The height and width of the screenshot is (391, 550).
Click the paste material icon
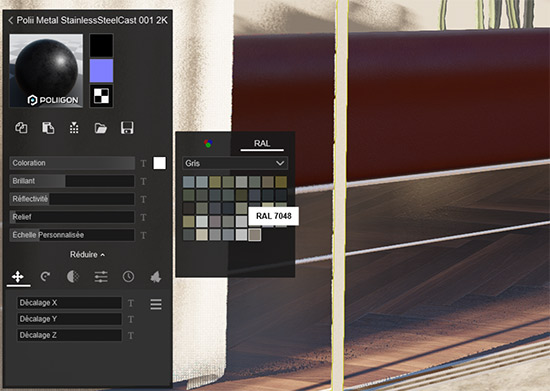[48, 128]
